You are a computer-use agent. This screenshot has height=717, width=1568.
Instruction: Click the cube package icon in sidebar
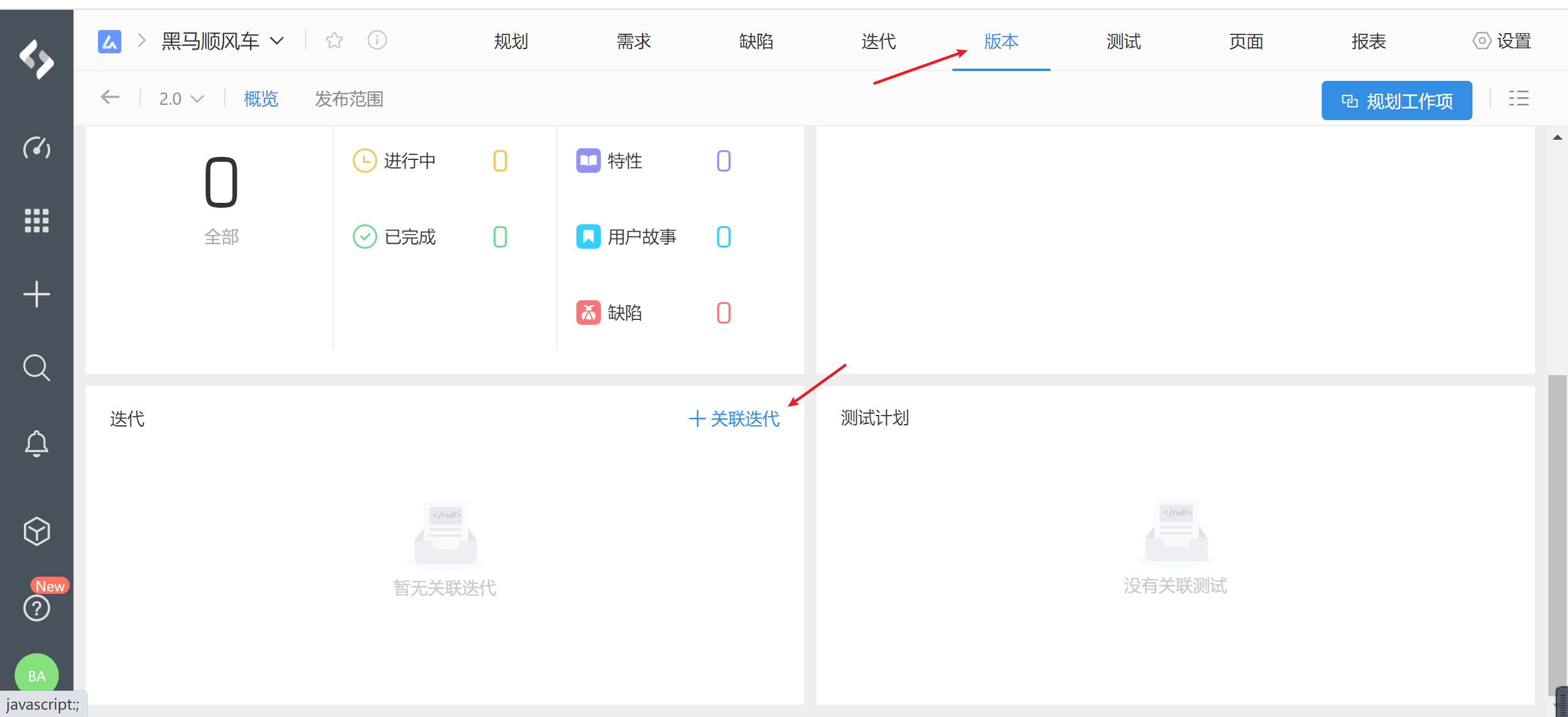(x=37, y=531)
